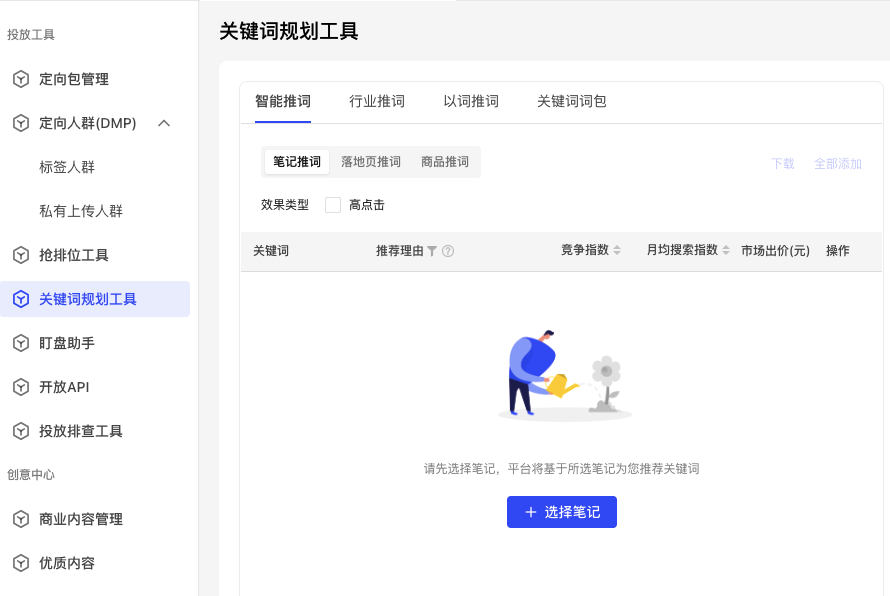Click the cube icon beside 抢排位工具
890x596 pixels.
point(21,255)
